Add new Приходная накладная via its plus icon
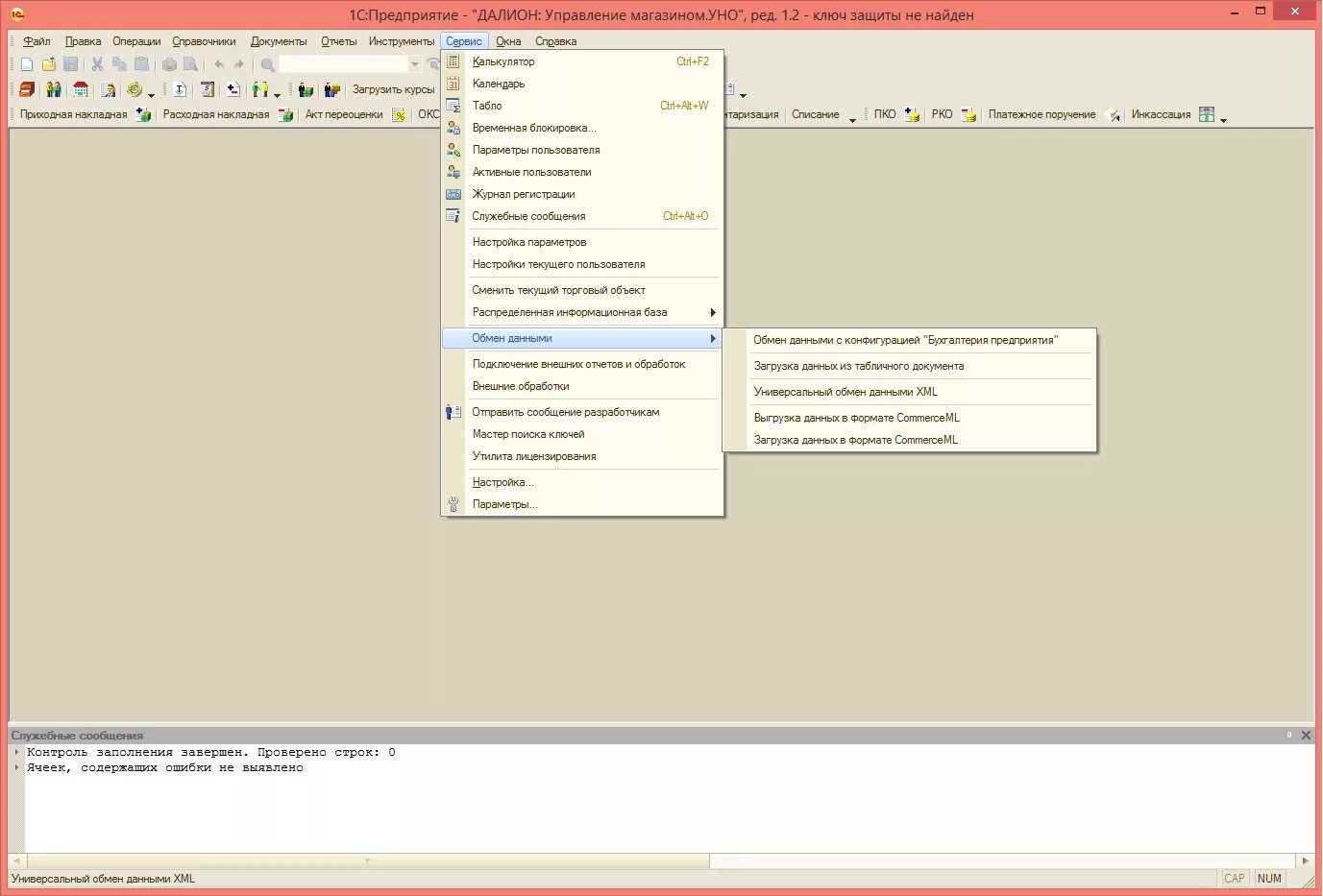Image resolution: width=1323 pixels, height=896 pixels. pyautogui.click(x=143, y=114)
